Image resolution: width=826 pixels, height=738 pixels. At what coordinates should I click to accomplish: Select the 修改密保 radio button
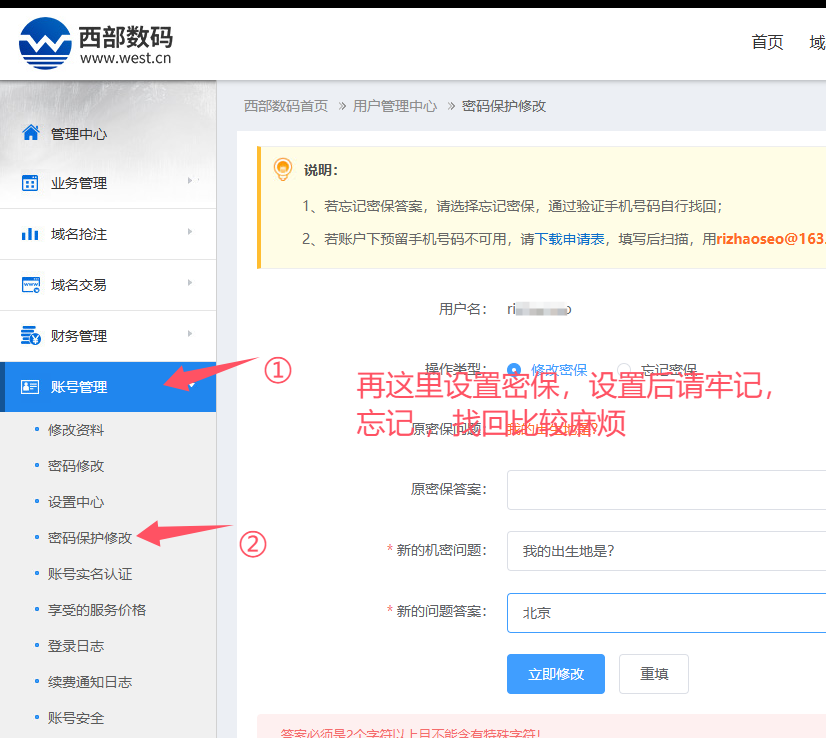point(511,369)
